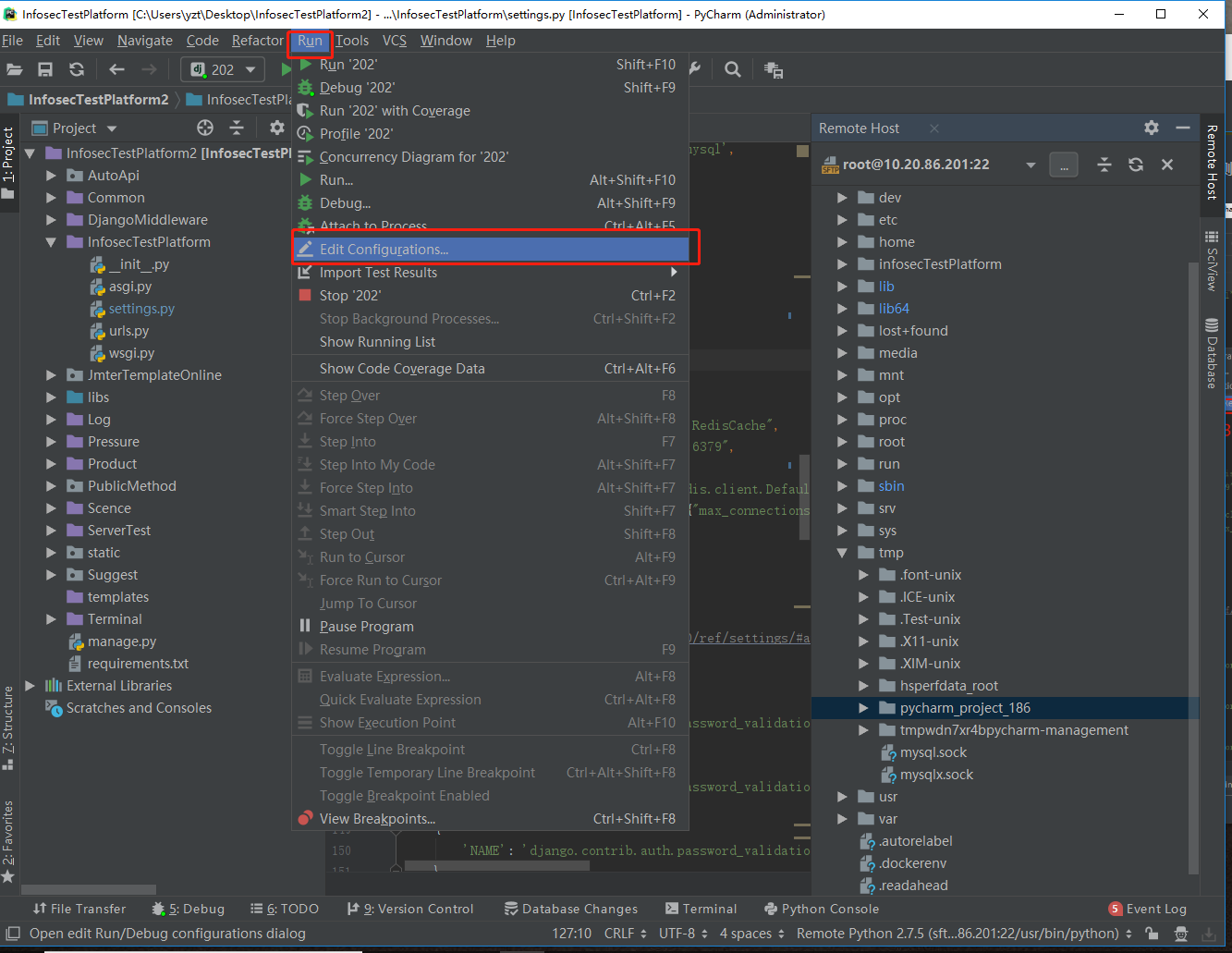Open the Debug tool window

[189, 909]
